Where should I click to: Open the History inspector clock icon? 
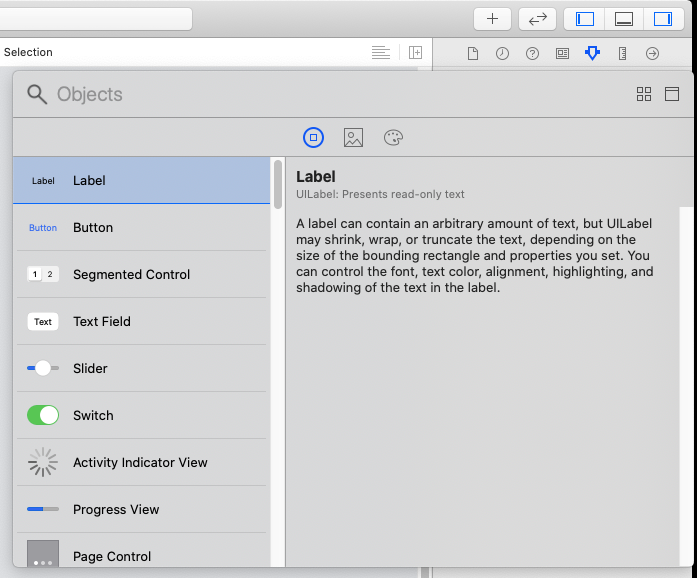tap(502, 53)
